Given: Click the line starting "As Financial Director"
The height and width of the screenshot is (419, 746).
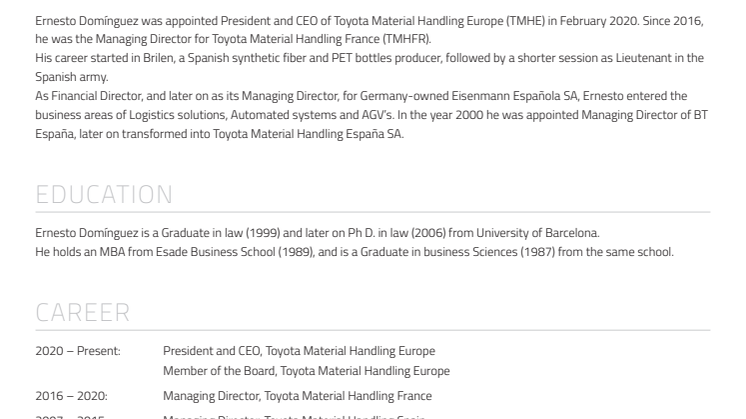Looking at the screenshot, I should click(361, 96).
